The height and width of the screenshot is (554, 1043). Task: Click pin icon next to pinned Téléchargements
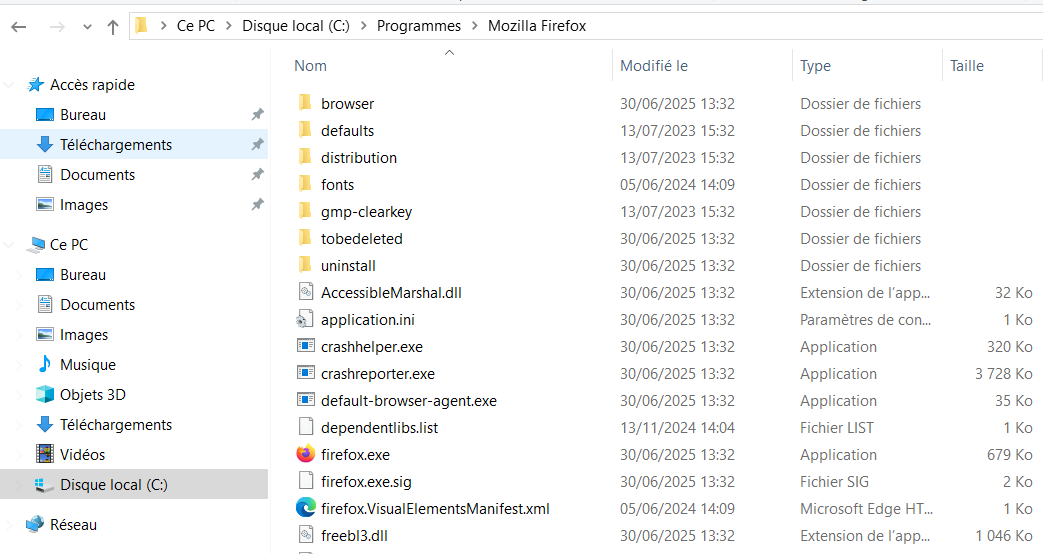tap(257, 144)
